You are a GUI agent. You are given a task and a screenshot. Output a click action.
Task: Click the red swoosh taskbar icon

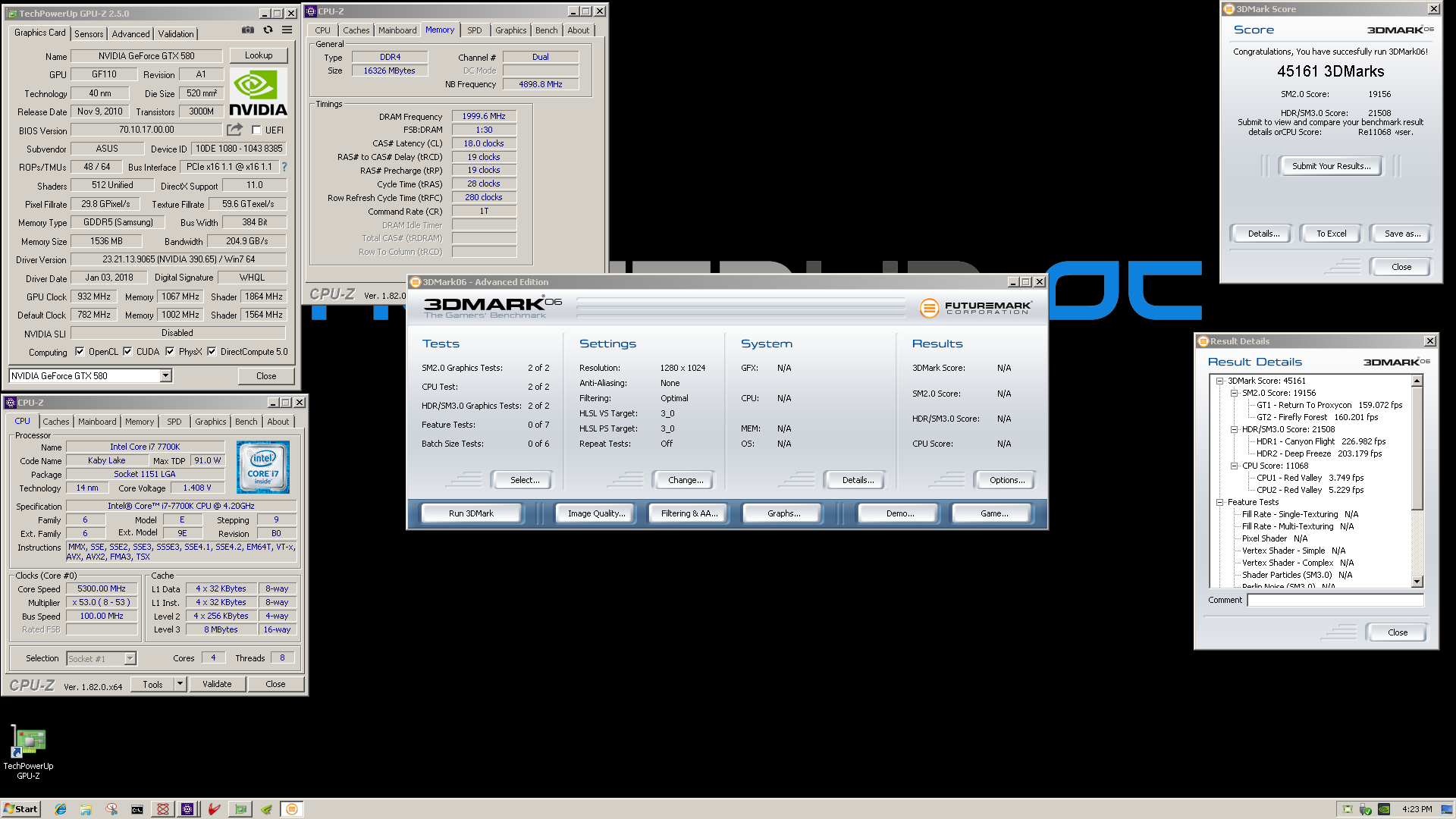(215, 809)
